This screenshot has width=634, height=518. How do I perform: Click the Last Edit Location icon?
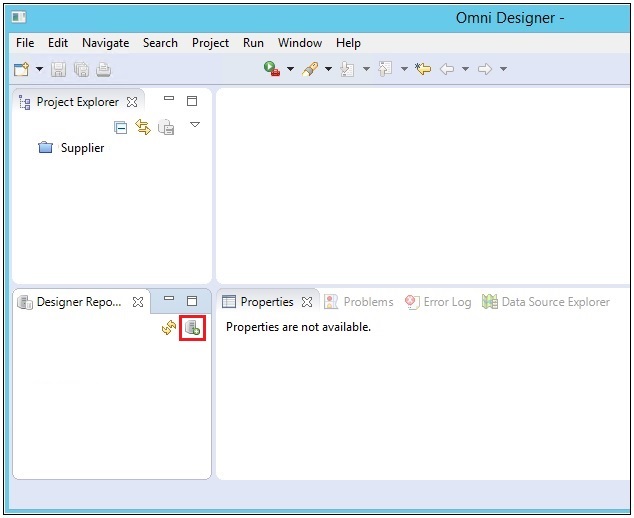tap(423, 69)
